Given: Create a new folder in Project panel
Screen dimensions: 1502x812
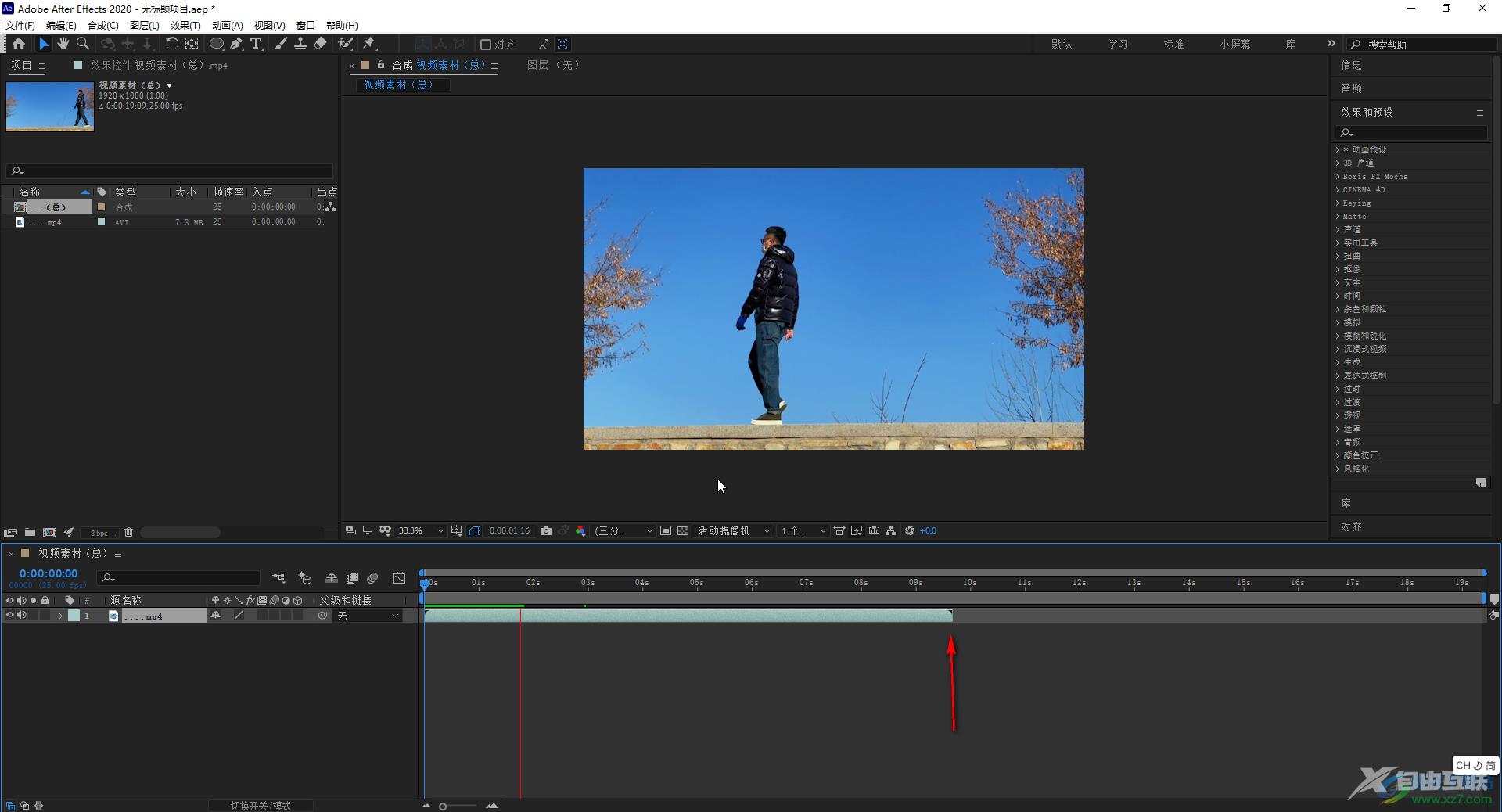Looking at the screenshot, I should 30,533.
